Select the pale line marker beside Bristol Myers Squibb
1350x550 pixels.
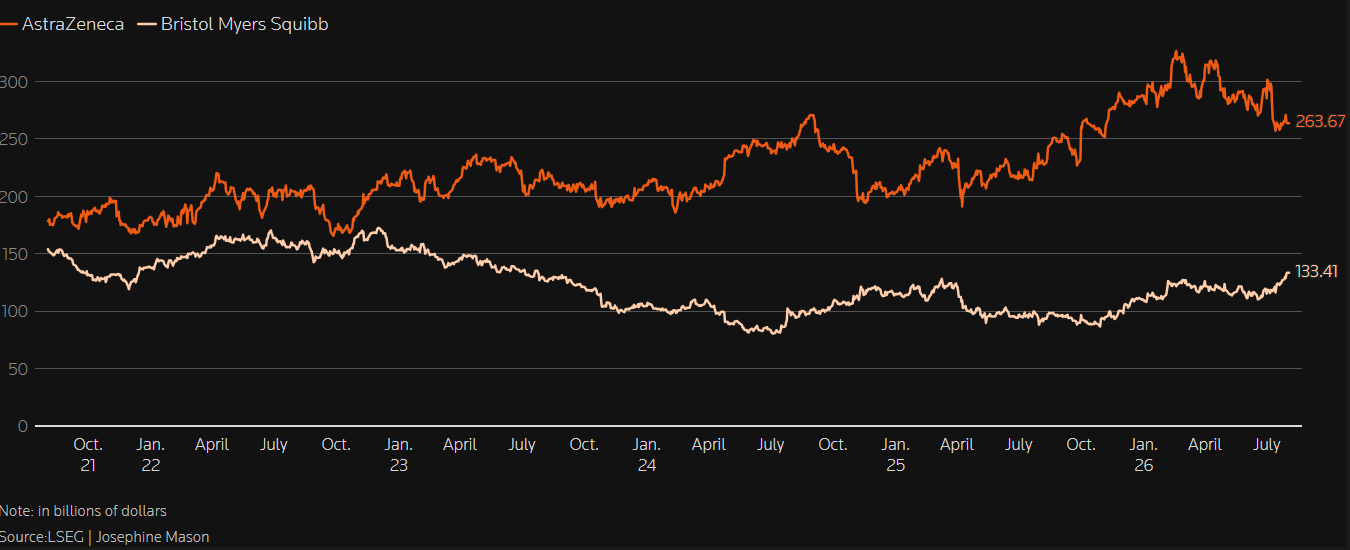point(146,25)
